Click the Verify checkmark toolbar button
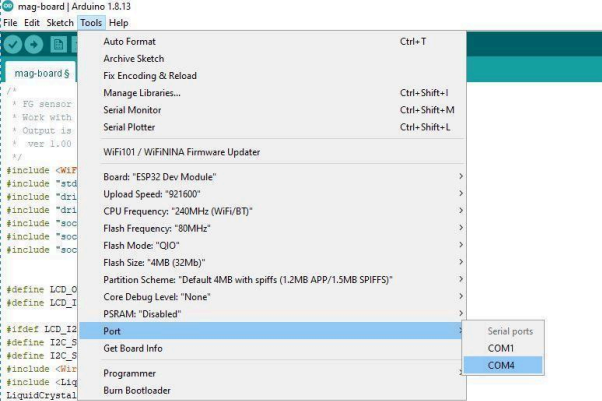 [x=13, y=45]
